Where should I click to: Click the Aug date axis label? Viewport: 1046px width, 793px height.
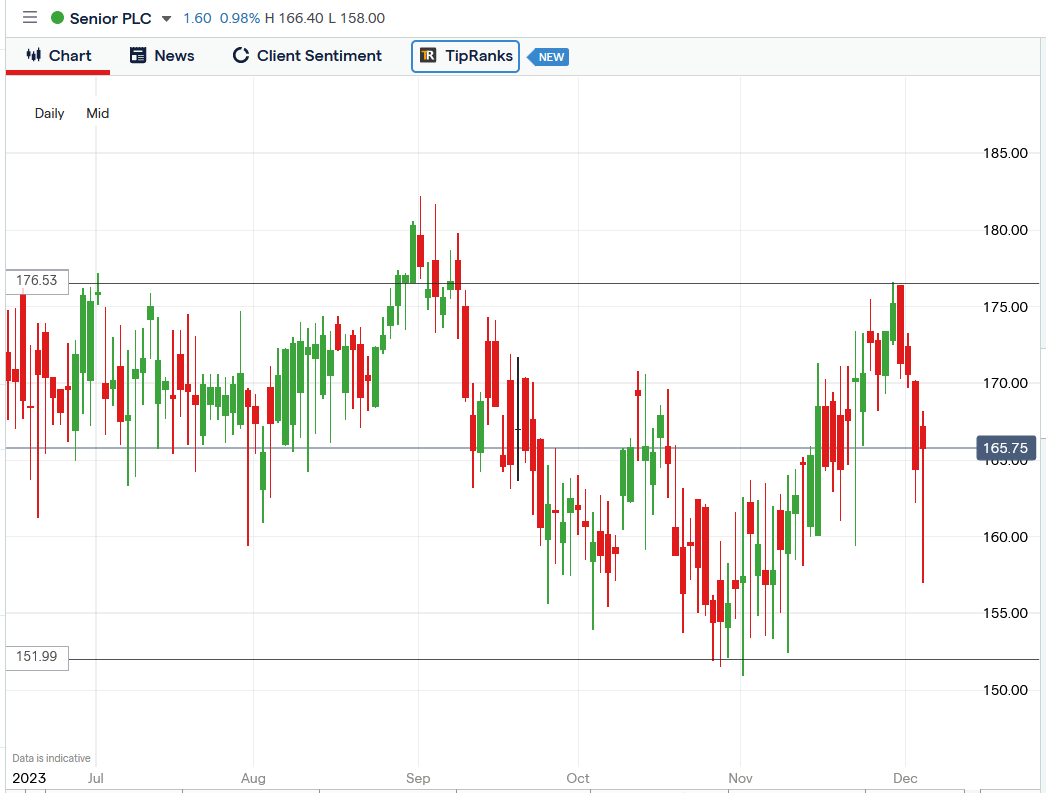[x=253, y=778]
